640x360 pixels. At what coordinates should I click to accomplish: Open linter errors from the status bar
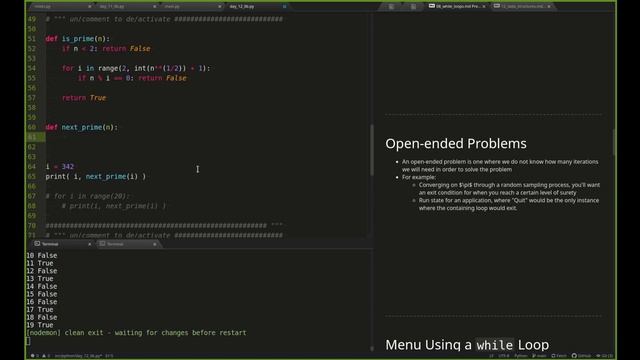[x=35, y=356]
